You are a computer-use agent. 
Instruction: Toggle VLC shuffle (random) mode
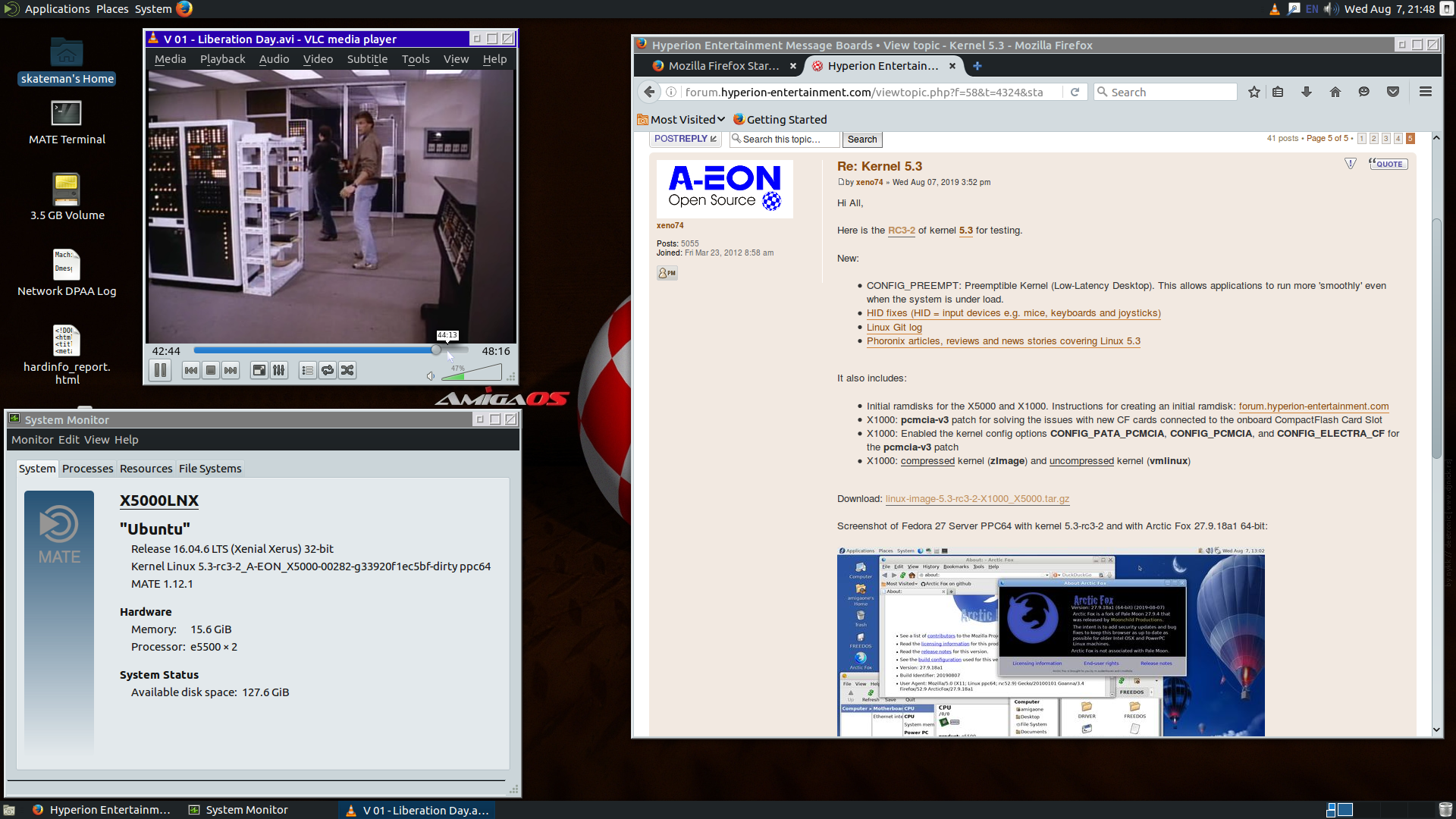click(x=347, y=370)
